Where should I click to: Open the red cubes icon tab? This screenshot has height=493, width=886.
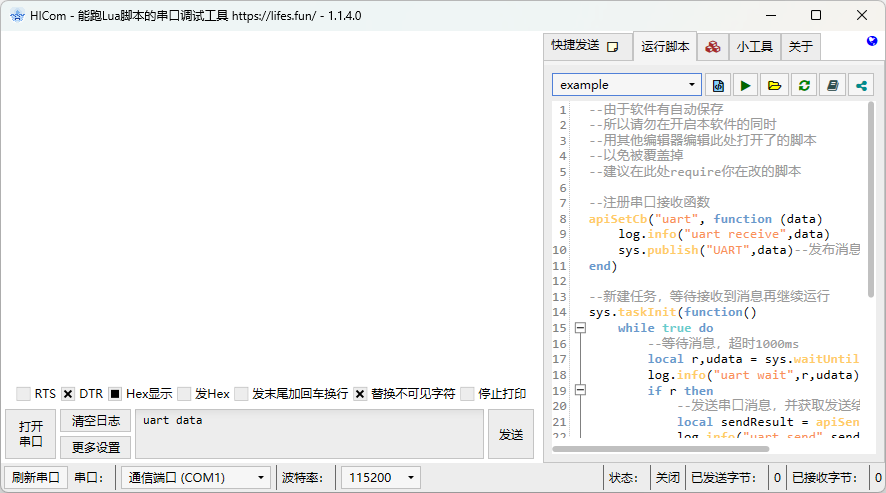[x=712, y=46]
